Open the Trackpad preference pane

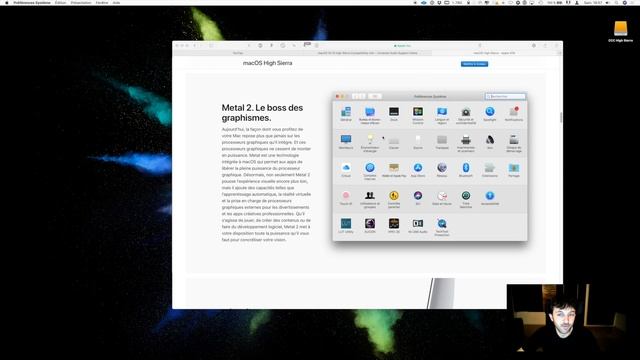pos(442,142)
